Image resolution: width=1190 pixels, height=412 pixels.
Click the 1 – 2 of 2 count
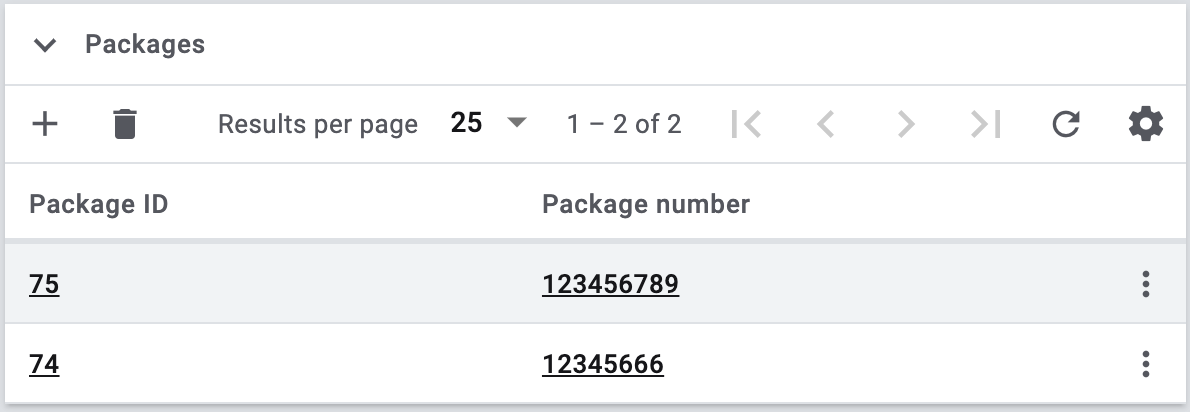coord(624,124)
